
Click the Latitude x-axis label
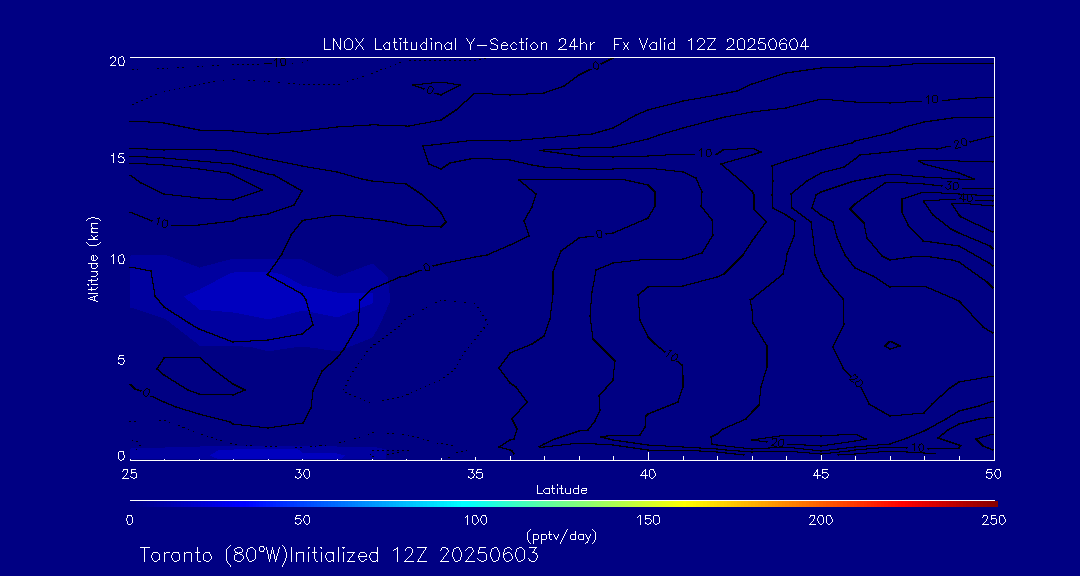[561, 489]
